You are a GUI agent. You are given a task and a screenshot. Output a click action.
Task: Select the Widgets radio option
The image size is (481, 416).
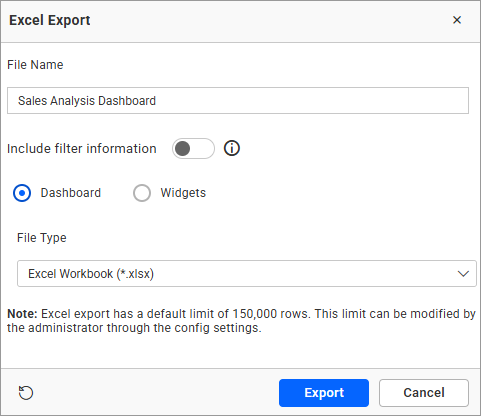(x=142, y=193)
